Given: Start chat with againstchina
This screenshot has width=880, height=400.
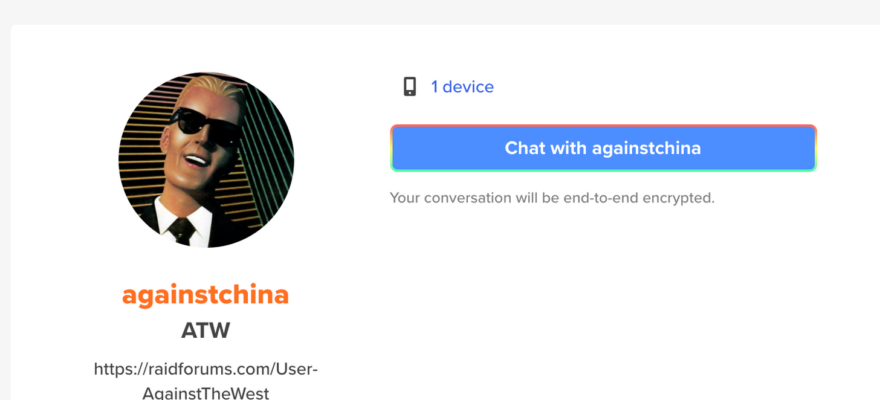Looking at the screenshot, I should [x=603, y=148].
